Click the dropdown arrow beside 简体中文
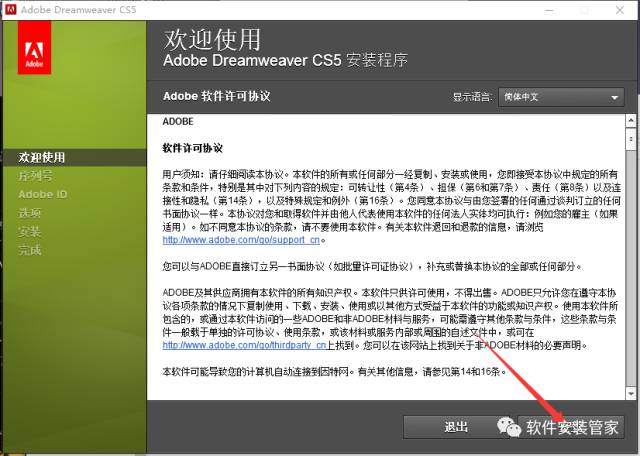The width and height of the screenshot is (640, 456). [615, 97]
